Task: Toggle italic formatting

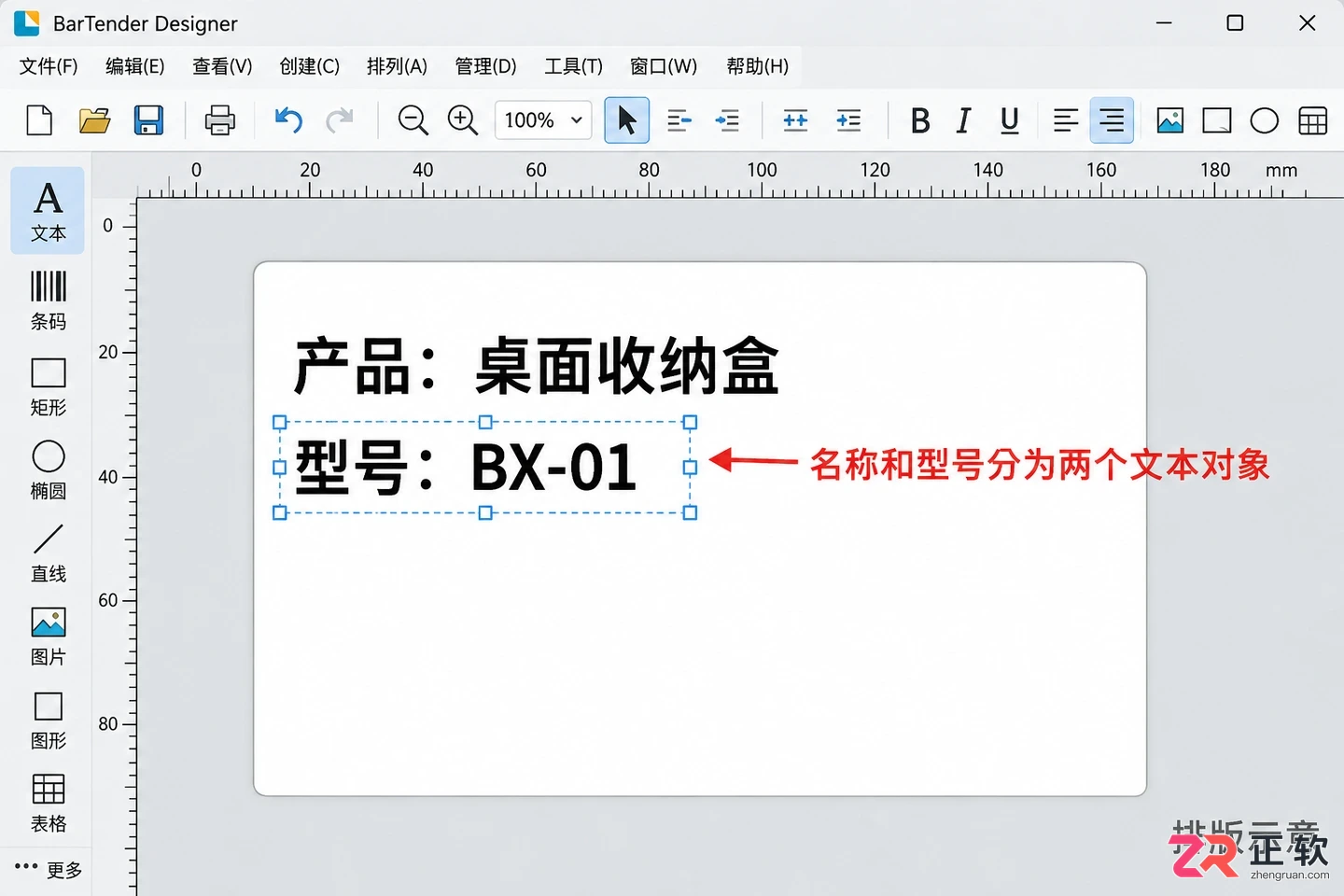Action: (x=964, y=120)
